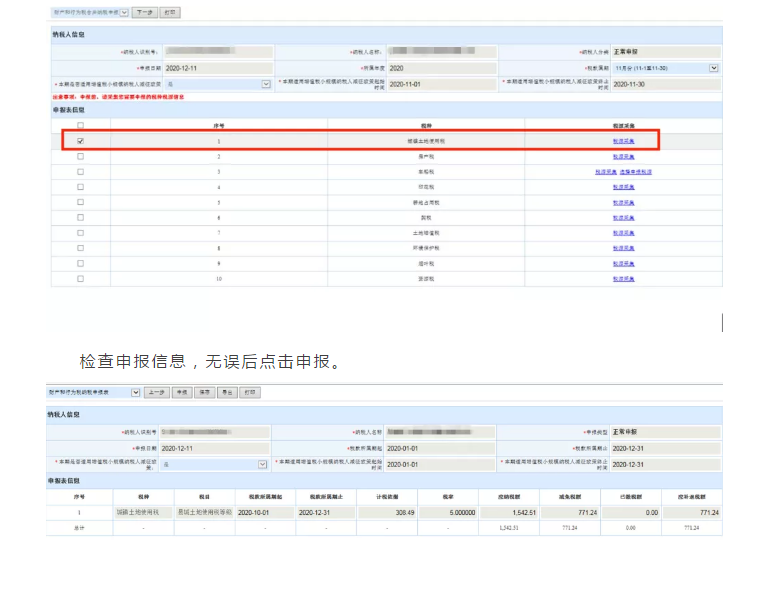Click the field showing 2020-11-01

click(441, 84)
